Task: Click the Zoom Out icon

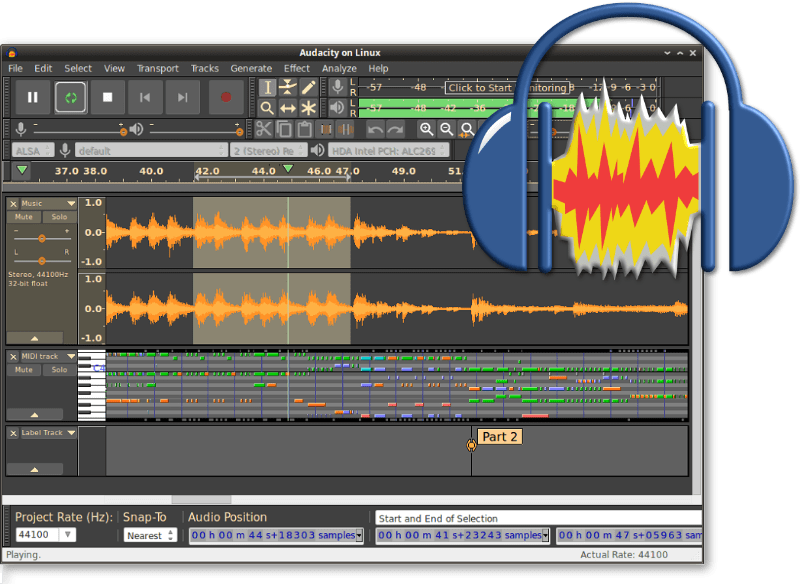Action: (x=447, y=129)
